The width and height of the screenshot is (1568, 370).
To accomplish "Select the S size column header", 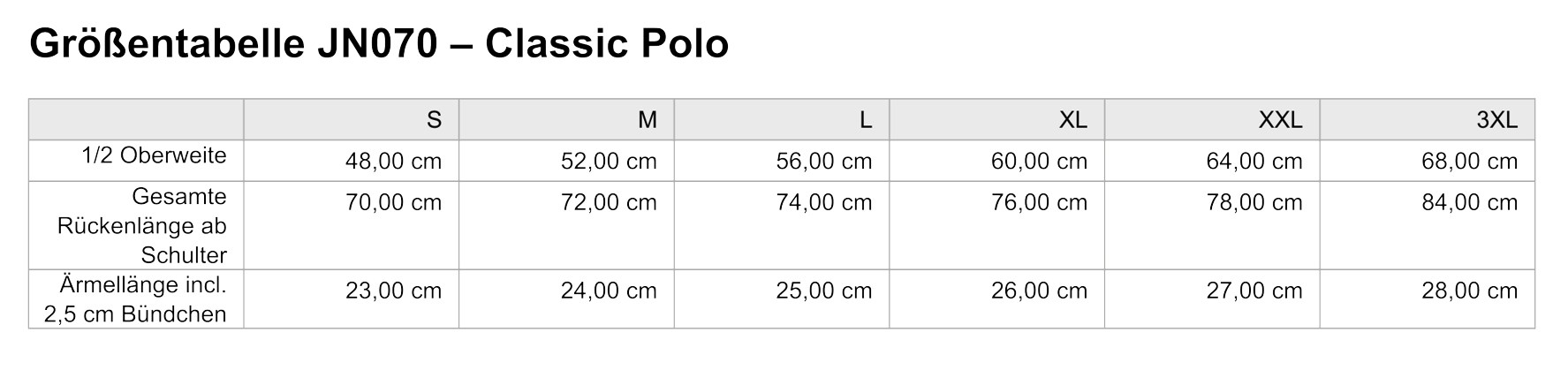I will click(x=433, y=120).
